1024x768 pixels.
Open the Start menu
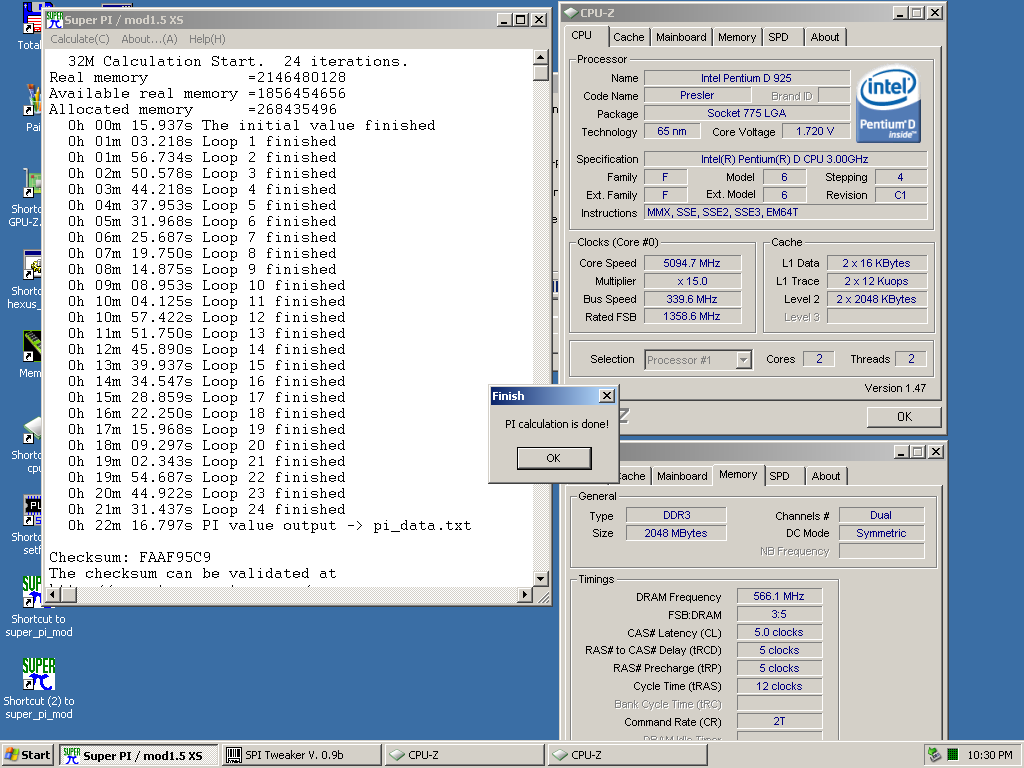pos(27,755)
